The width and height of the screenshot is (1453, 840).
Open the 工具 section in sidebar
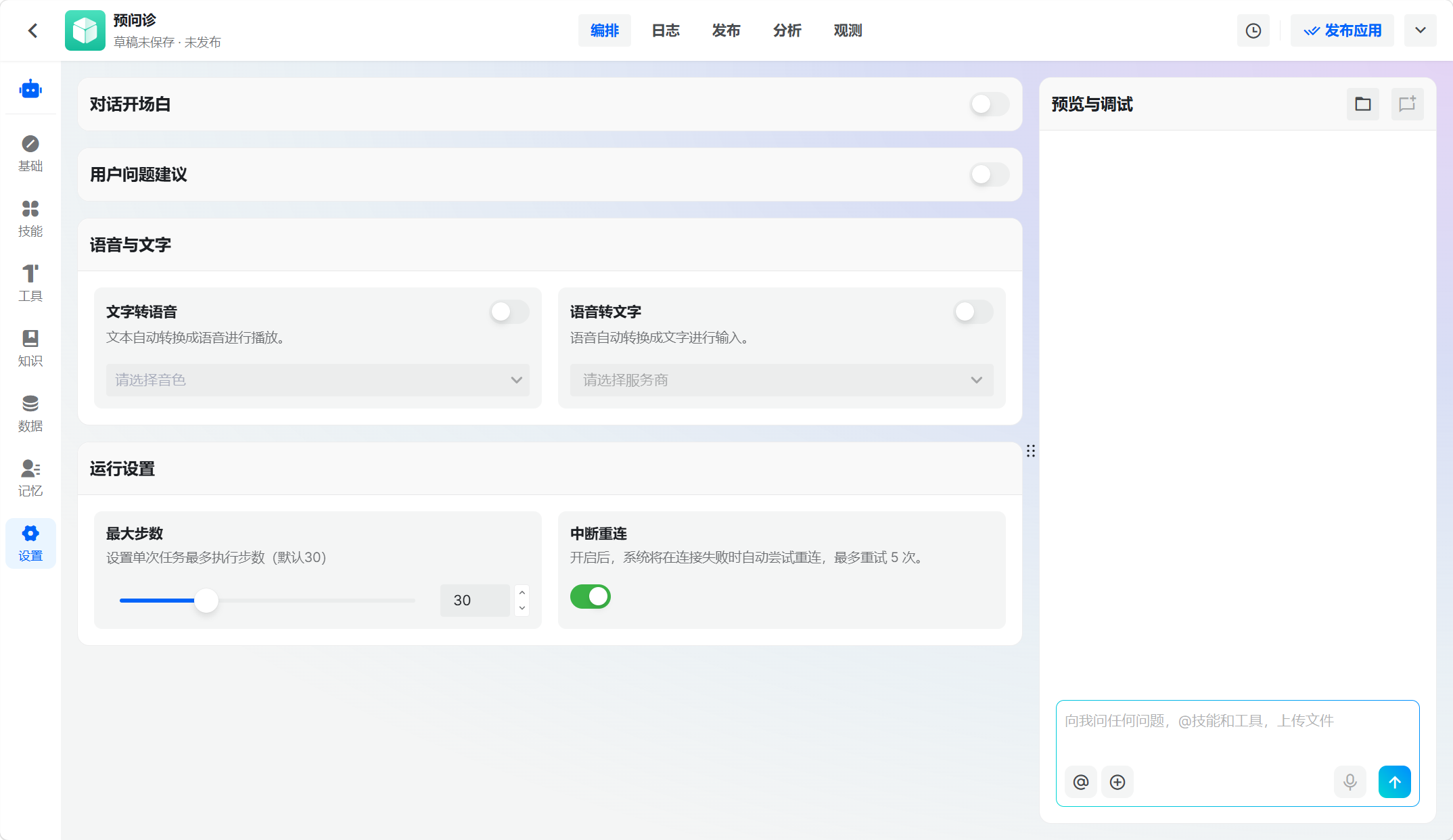coord(30,283)
